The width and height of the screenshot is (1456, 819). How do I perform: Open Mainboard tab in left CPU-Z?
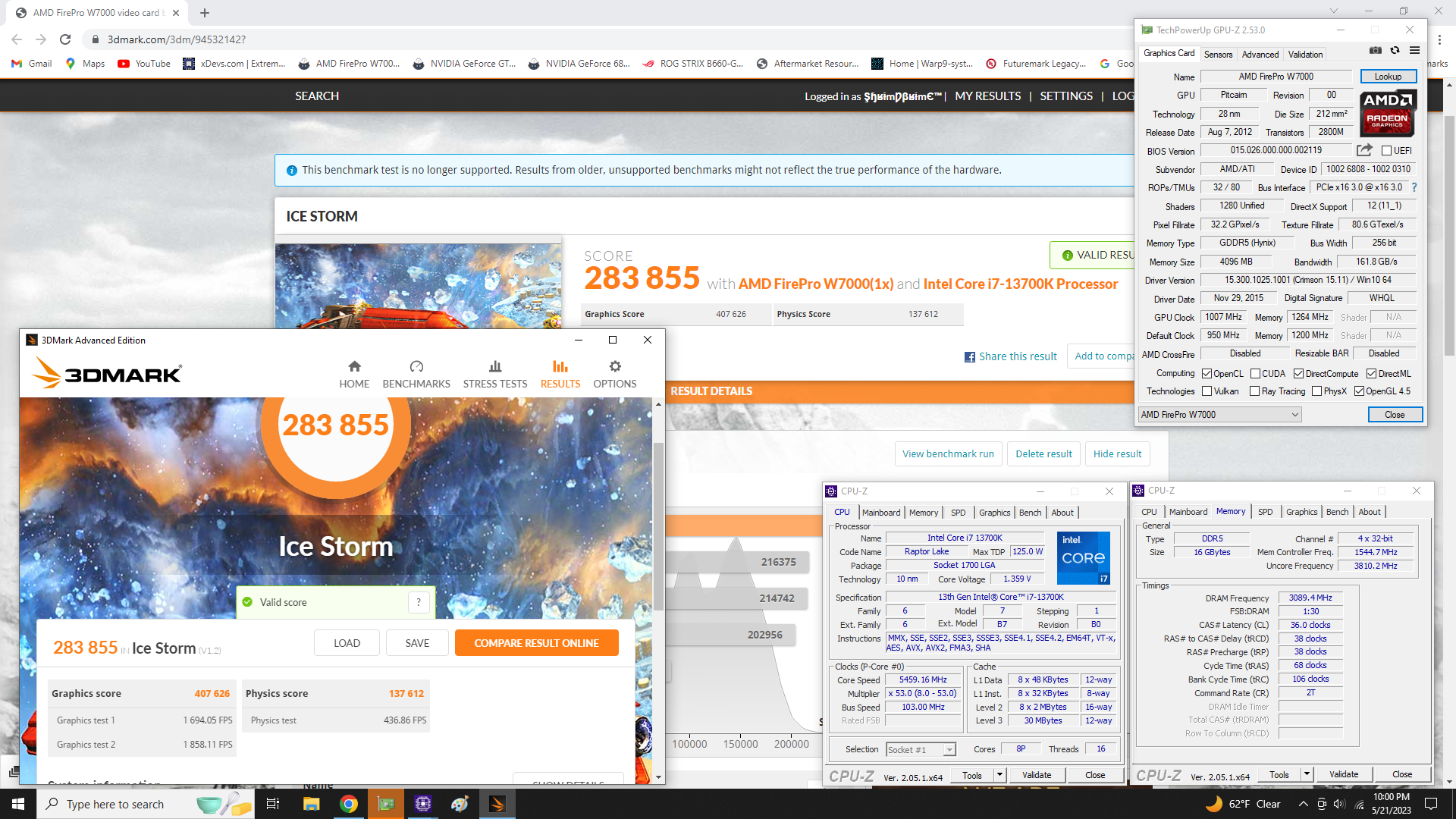pos(881,513)
